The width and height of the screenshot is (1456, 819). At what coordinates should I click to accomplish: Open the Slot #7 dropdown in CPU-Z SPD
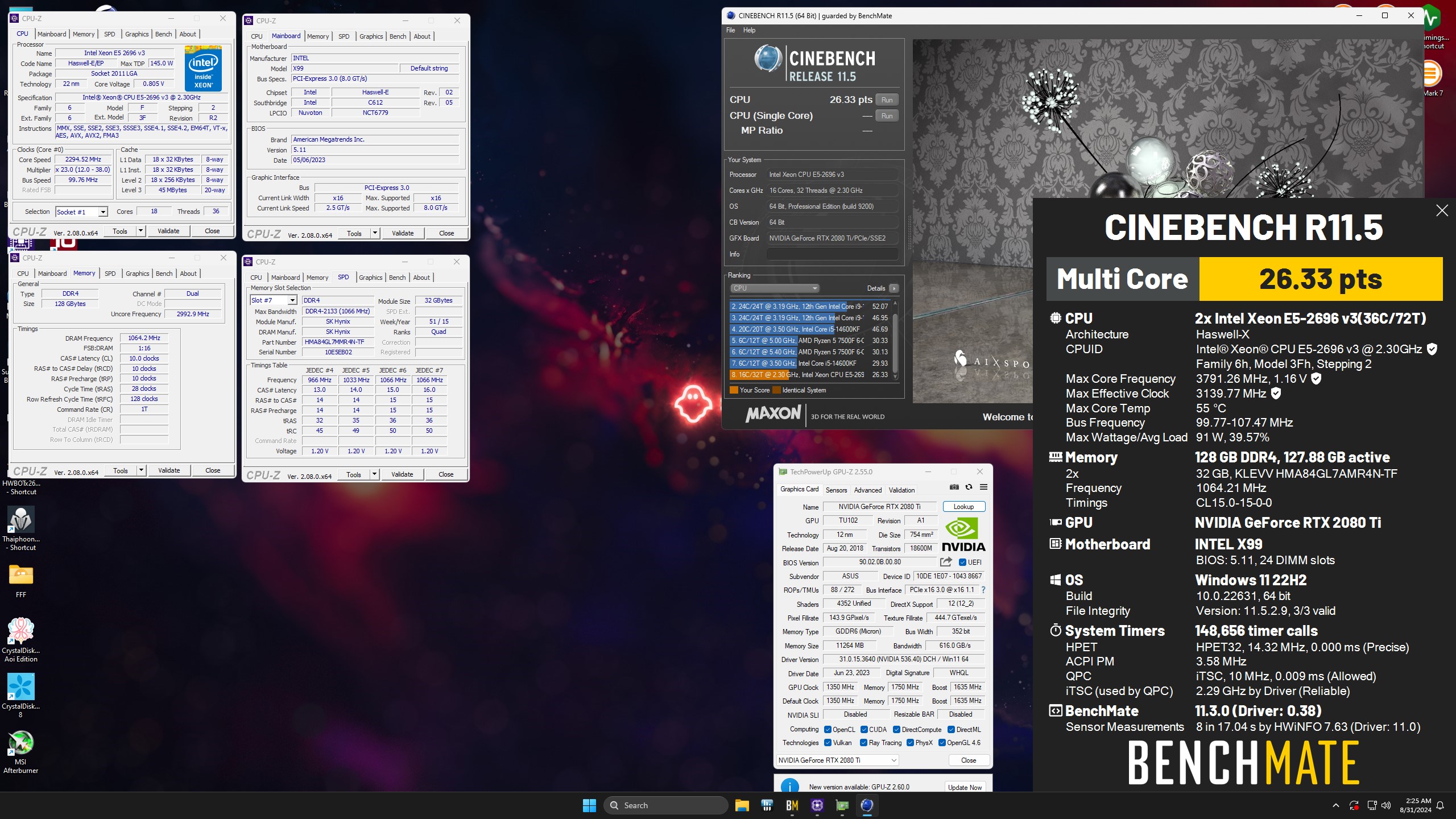[274, 300]
